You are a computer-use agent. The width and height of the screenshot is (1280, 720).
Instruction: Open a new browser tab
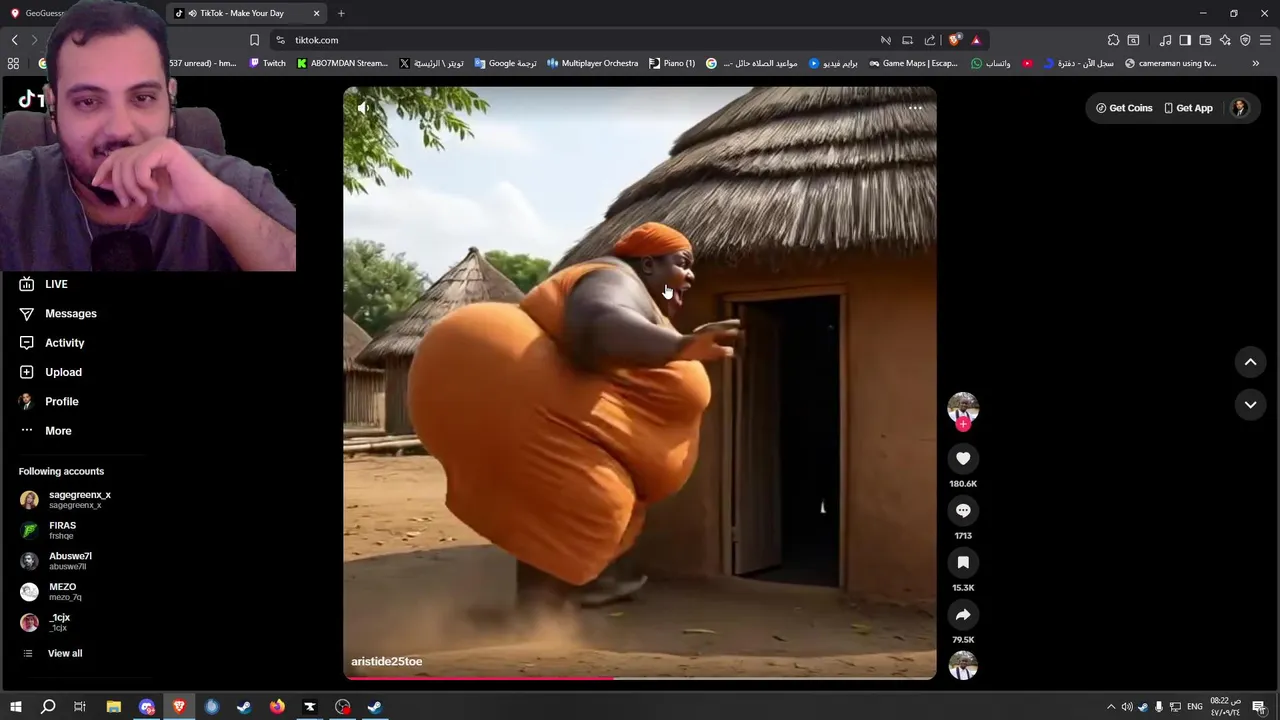pos(341,13)
